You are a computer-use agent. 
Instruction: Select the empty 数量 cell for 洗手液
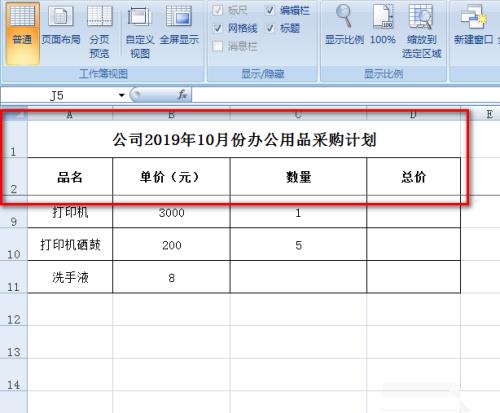(298, 277)
